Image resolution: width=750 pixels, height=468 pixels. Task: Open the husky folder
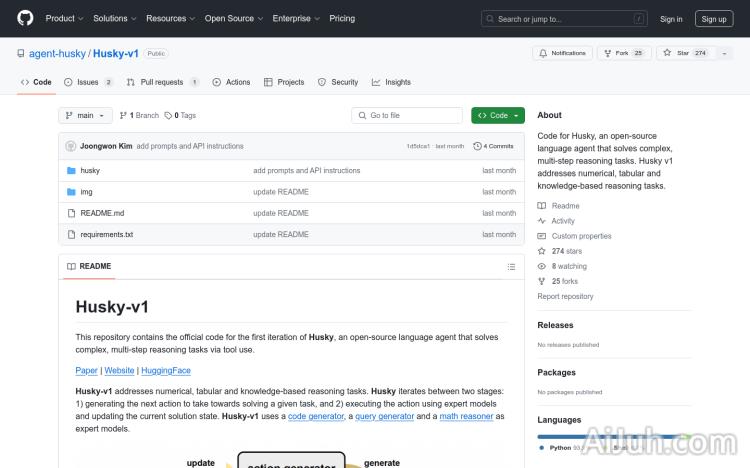pos(90,171)
